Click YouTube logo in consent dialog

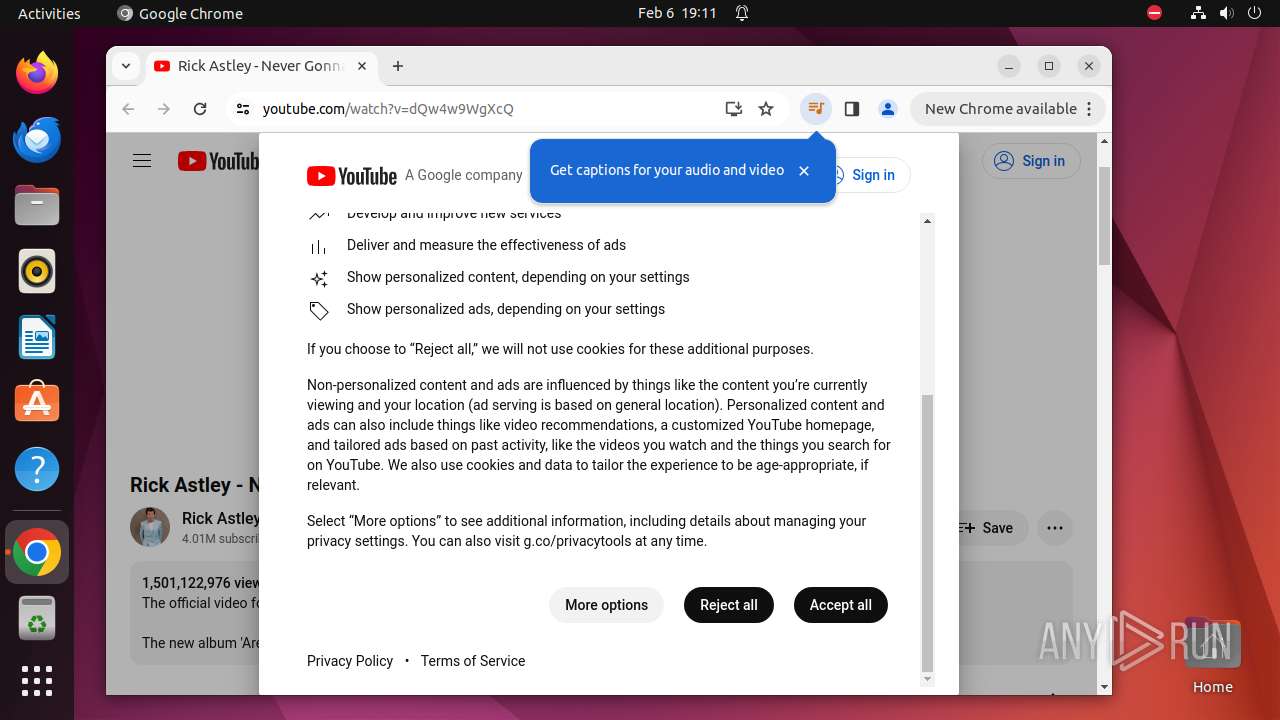tap(352, 176)
